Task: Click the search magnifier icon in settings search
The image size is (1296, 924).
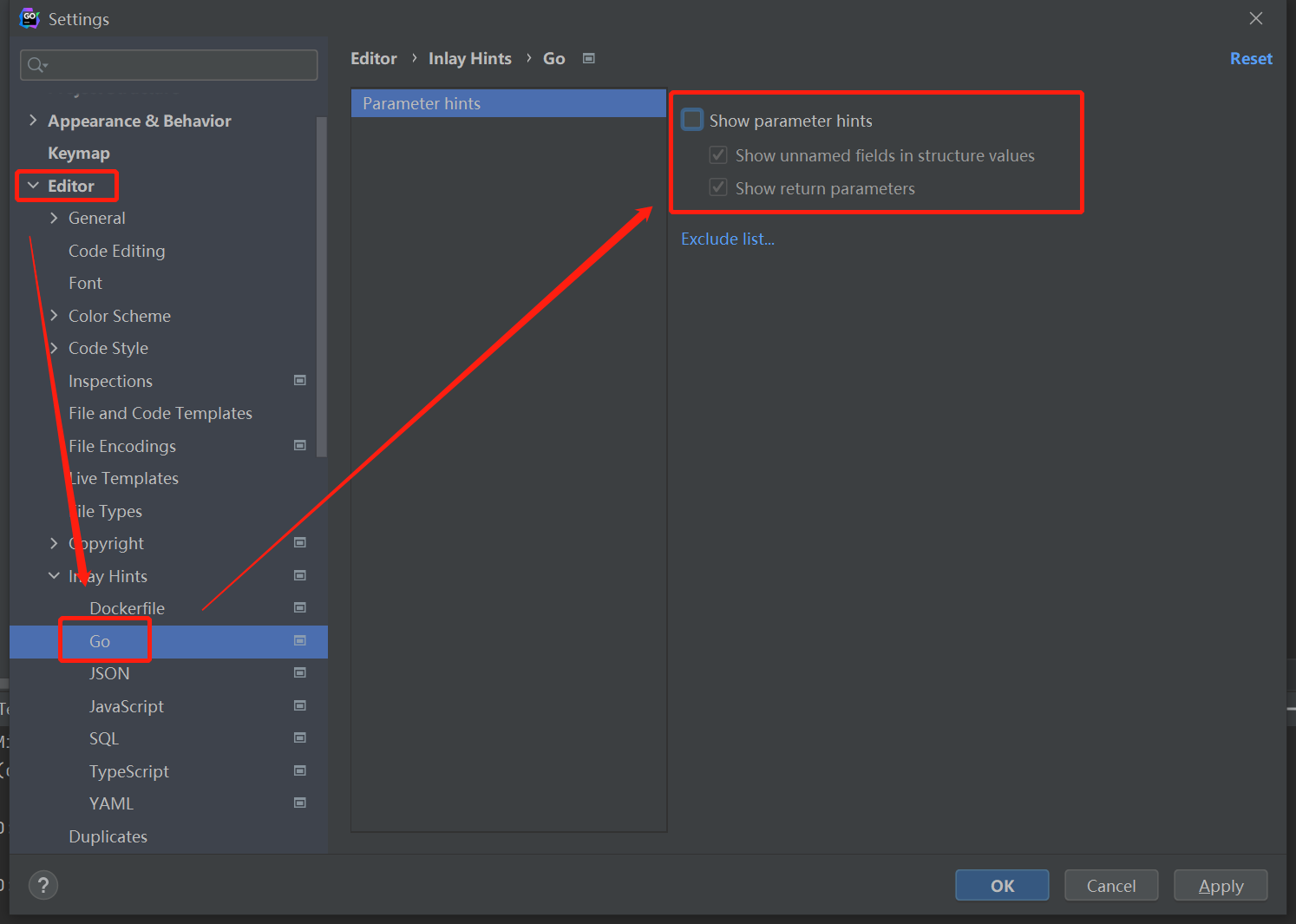Action: 36,65
